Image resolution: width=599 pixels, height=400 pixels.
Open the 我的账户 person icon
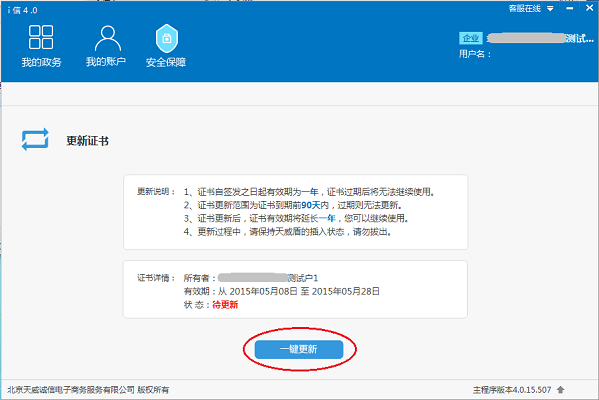(x=108, y=38)
